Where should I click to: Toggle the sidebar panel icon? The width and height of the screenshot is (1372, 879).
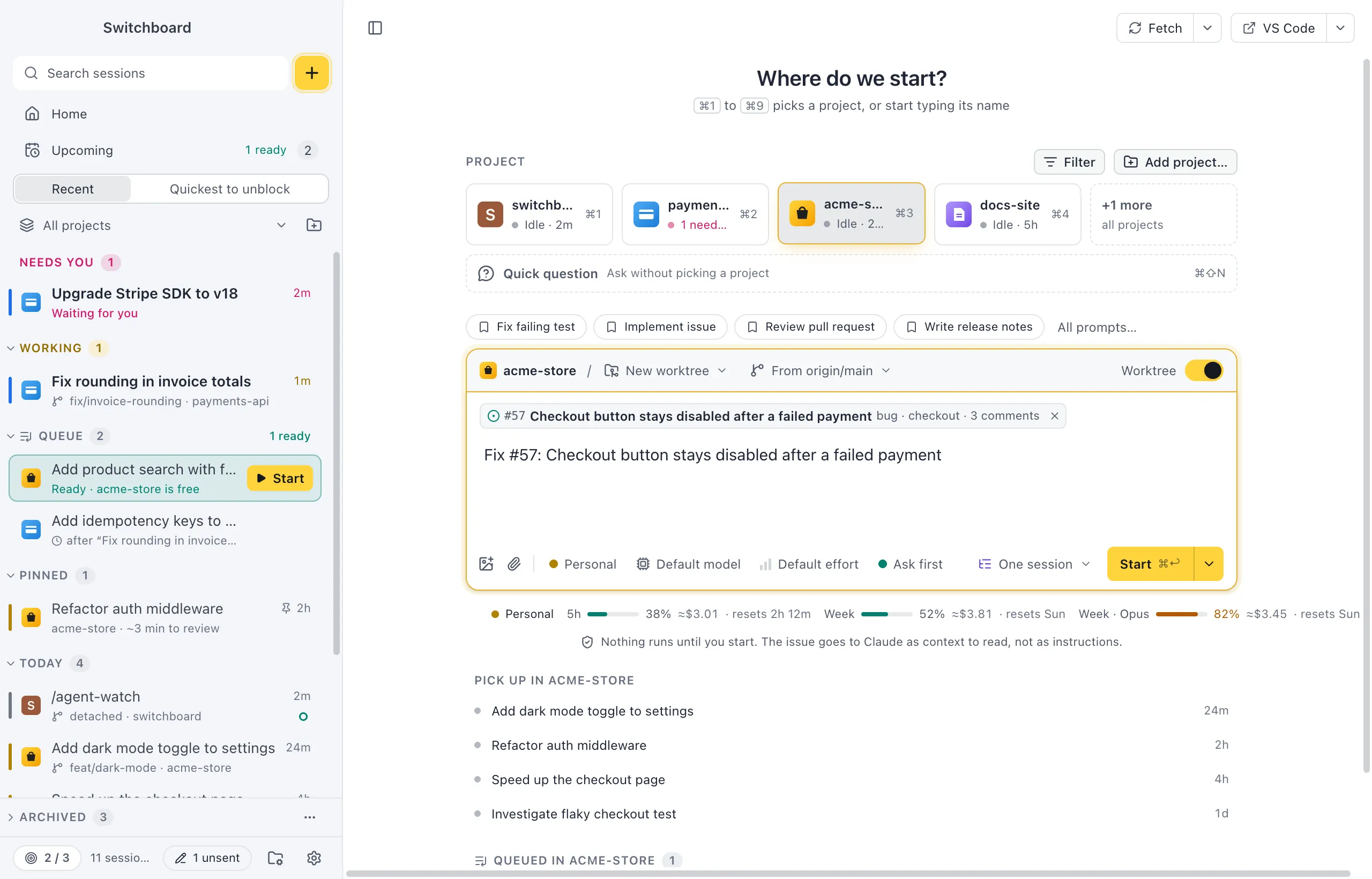(375, 28)
